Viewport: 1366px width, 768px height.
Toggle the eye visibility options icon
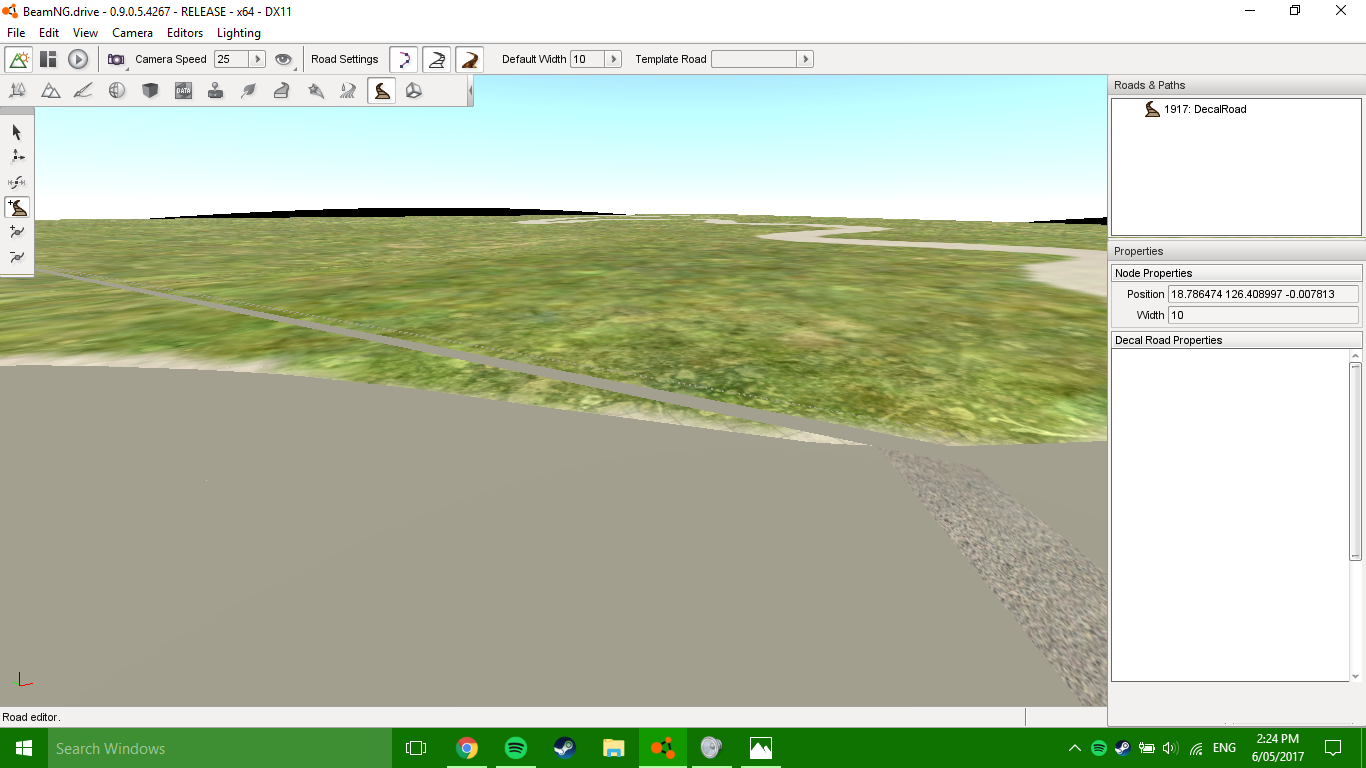click(284, 59)
